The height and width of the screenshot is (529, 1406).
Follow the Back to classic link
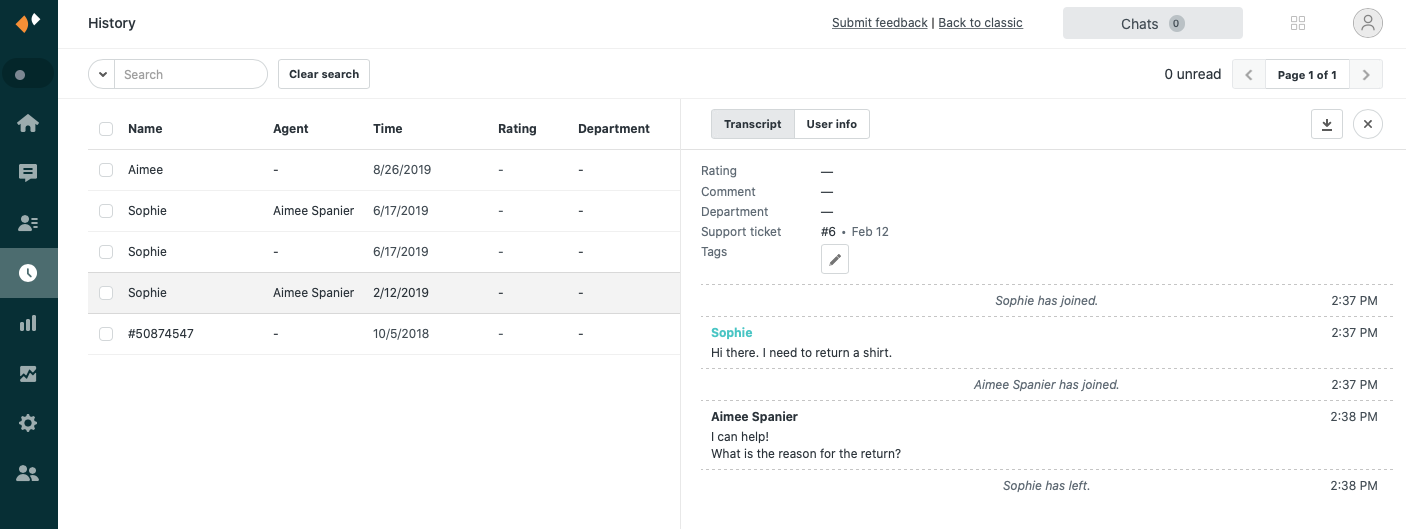(980, 23)
